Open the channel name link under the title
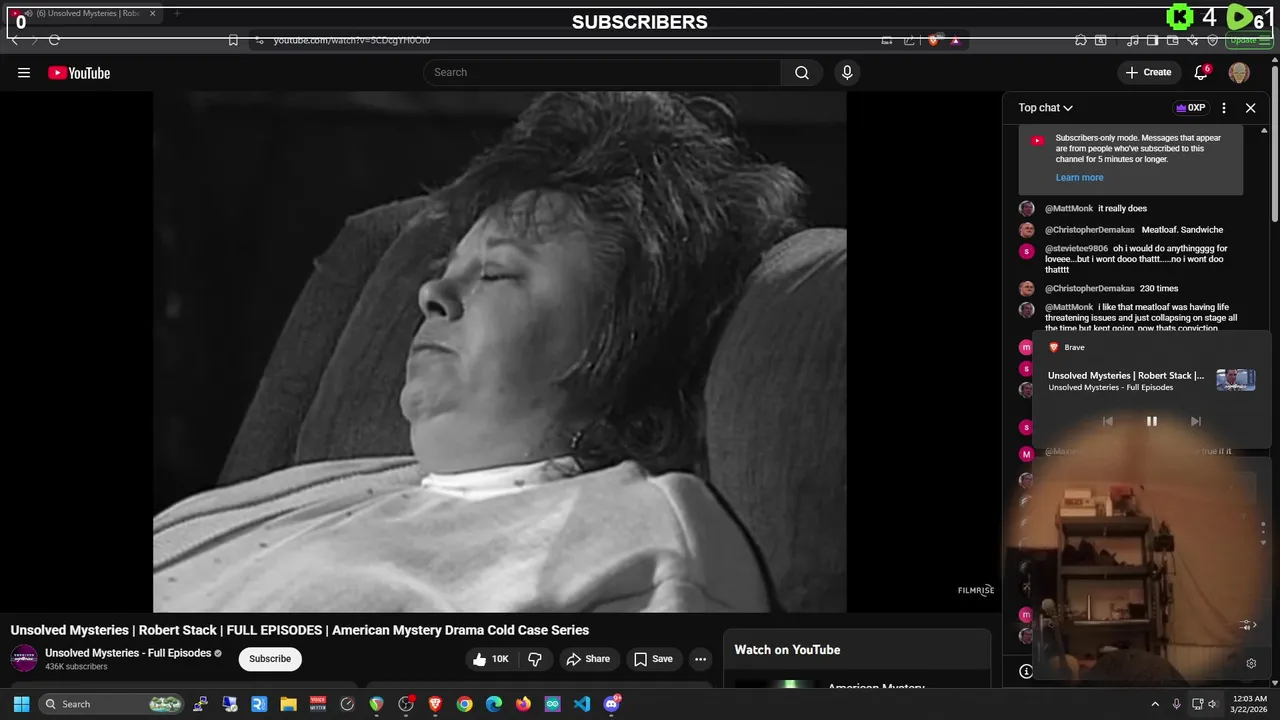Viewport: 1280px width, 720px height. pos(128,653)
